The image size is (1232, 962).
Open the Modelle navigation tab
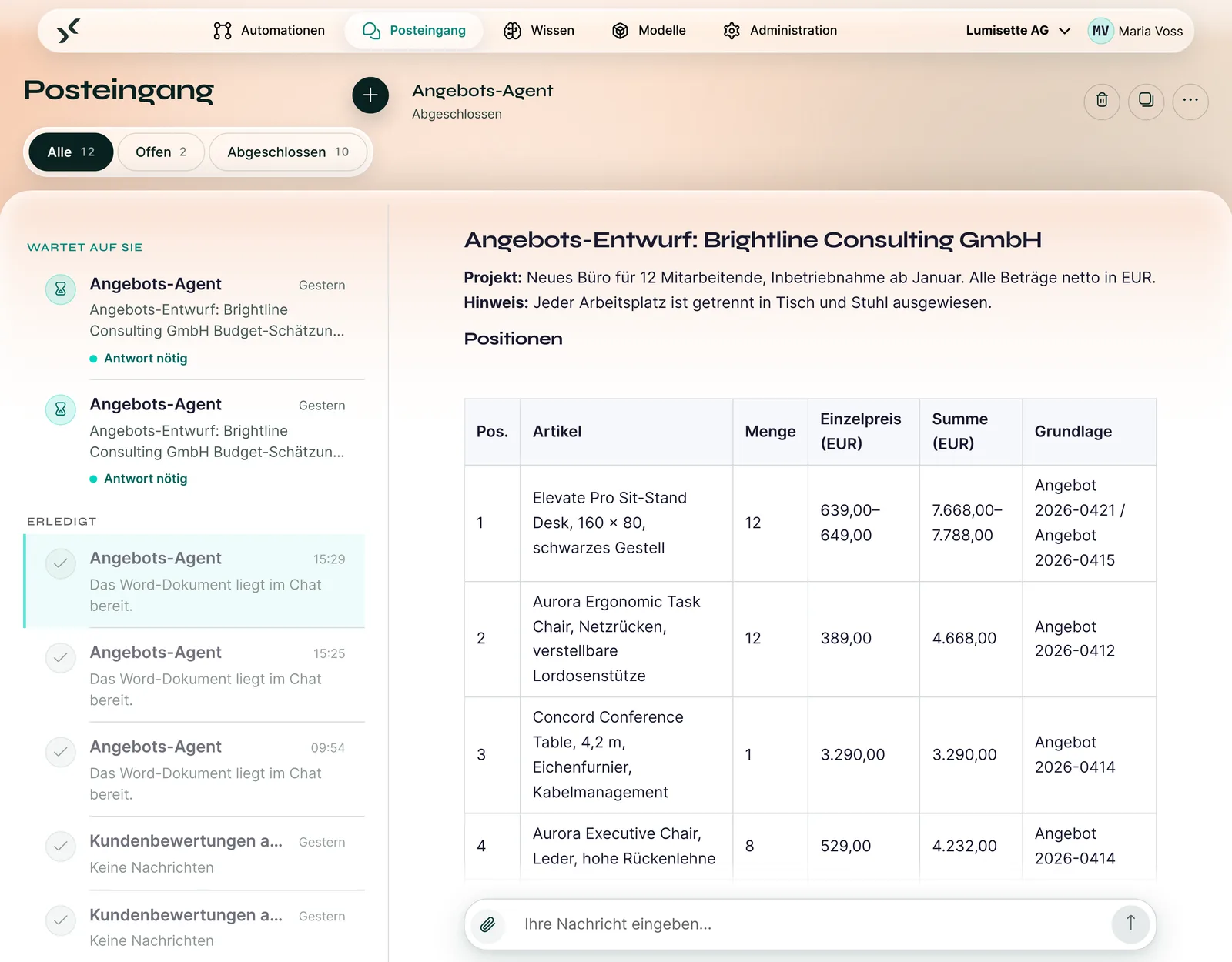[x=649, y=31]
